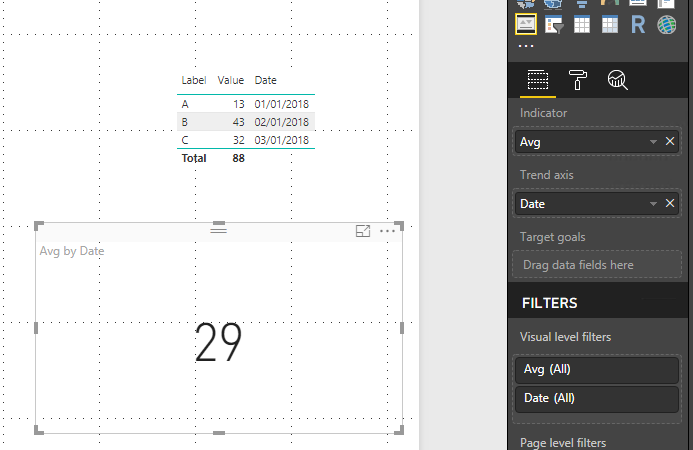Expand the Date (All) visual filter

point(597,398)
